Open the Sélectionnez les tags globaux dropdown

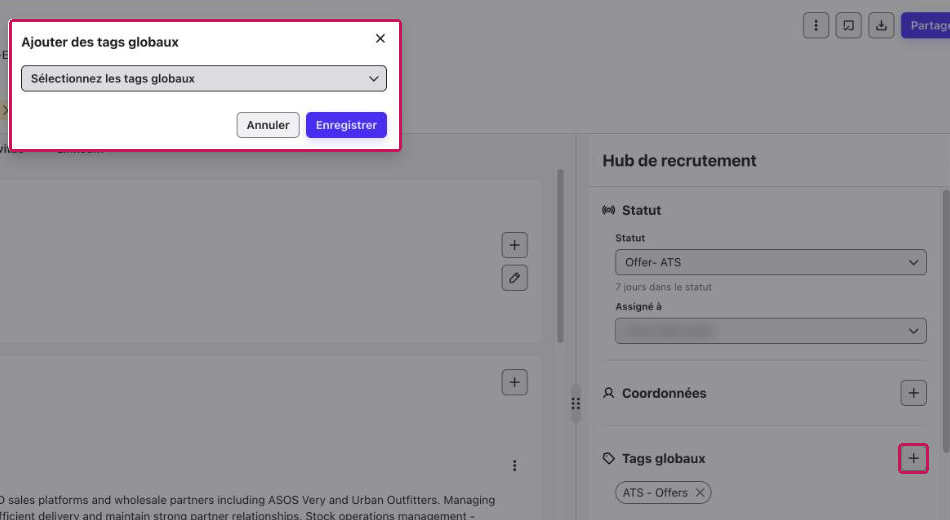click(x=204, y=79)
